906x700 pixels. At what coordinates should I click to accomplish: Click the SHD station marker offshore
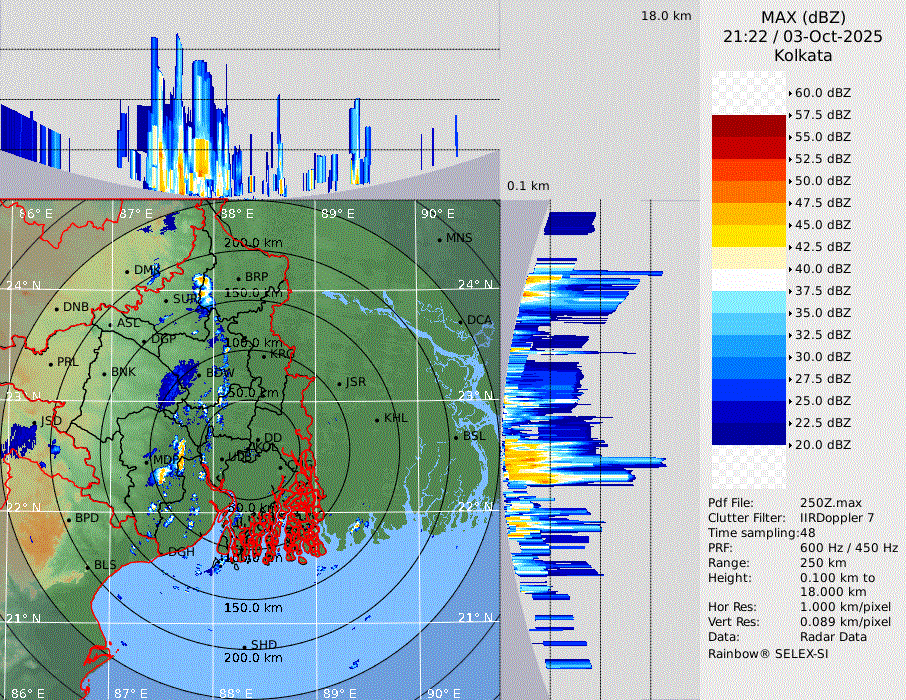(244, 645)
